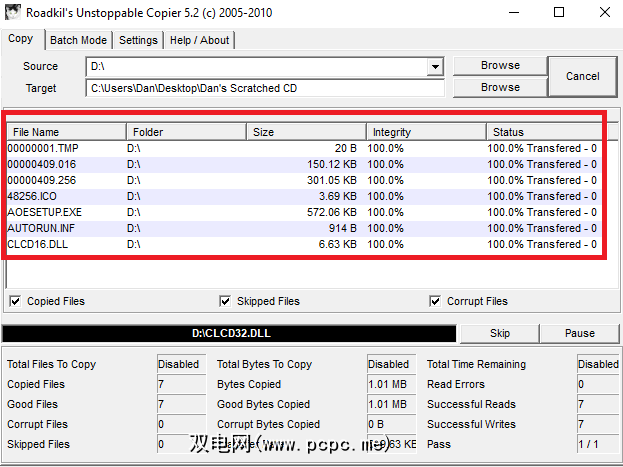Click the Corrupt Bytes Copied value 0 B
The width and height of the screenshot is (623, 467).
point(391,424)
